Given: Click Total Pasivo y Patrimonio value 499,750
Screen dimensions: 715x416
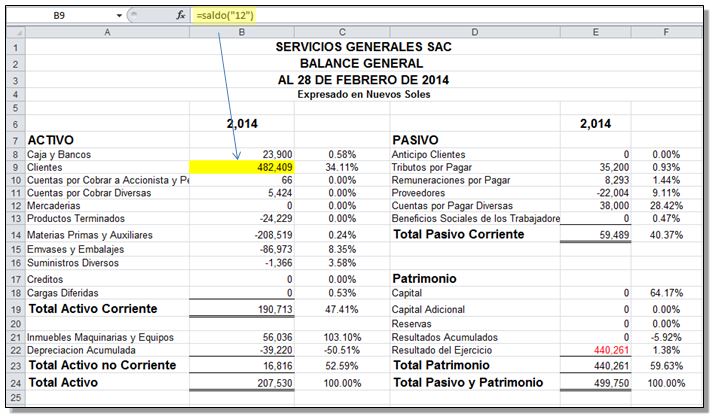Looking at the screenshot, I should pyautogui.click(x=611, y=383).
